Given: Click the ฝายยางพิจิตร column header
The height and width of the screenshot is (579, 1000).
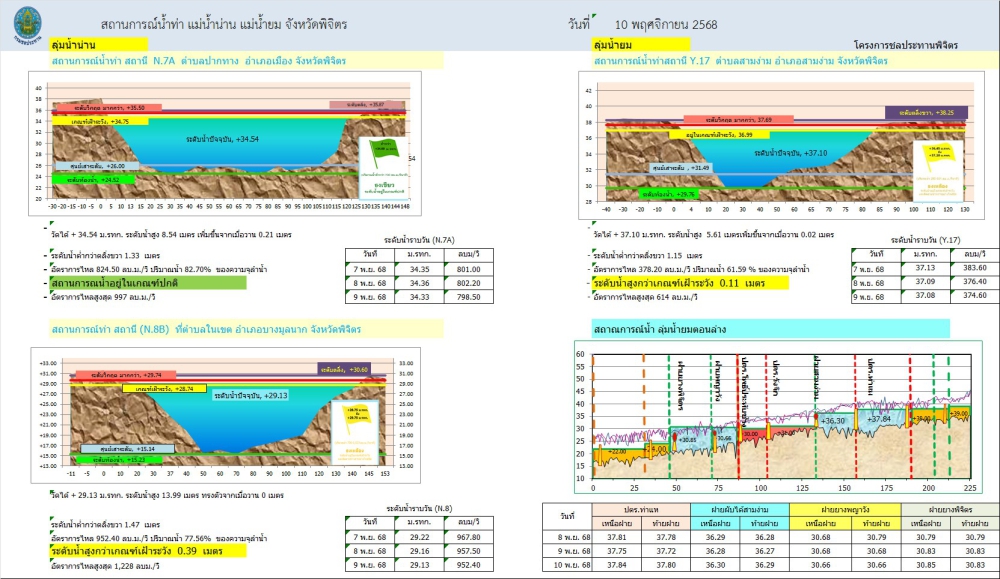Looking at the screenshot, I should [944, 510].
